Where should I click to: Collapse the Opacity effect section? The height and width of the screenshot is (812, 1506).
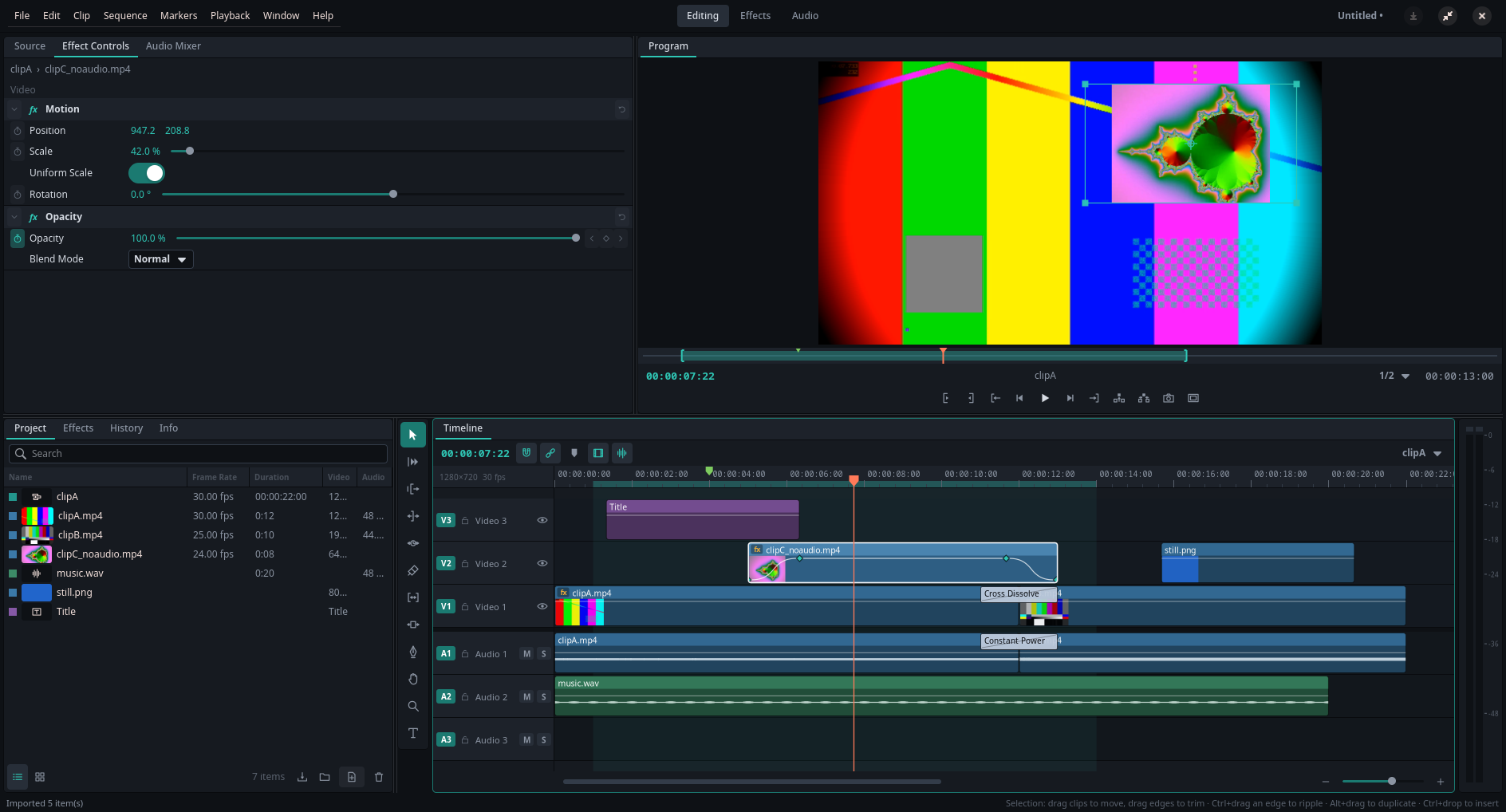tap(14, 217)
